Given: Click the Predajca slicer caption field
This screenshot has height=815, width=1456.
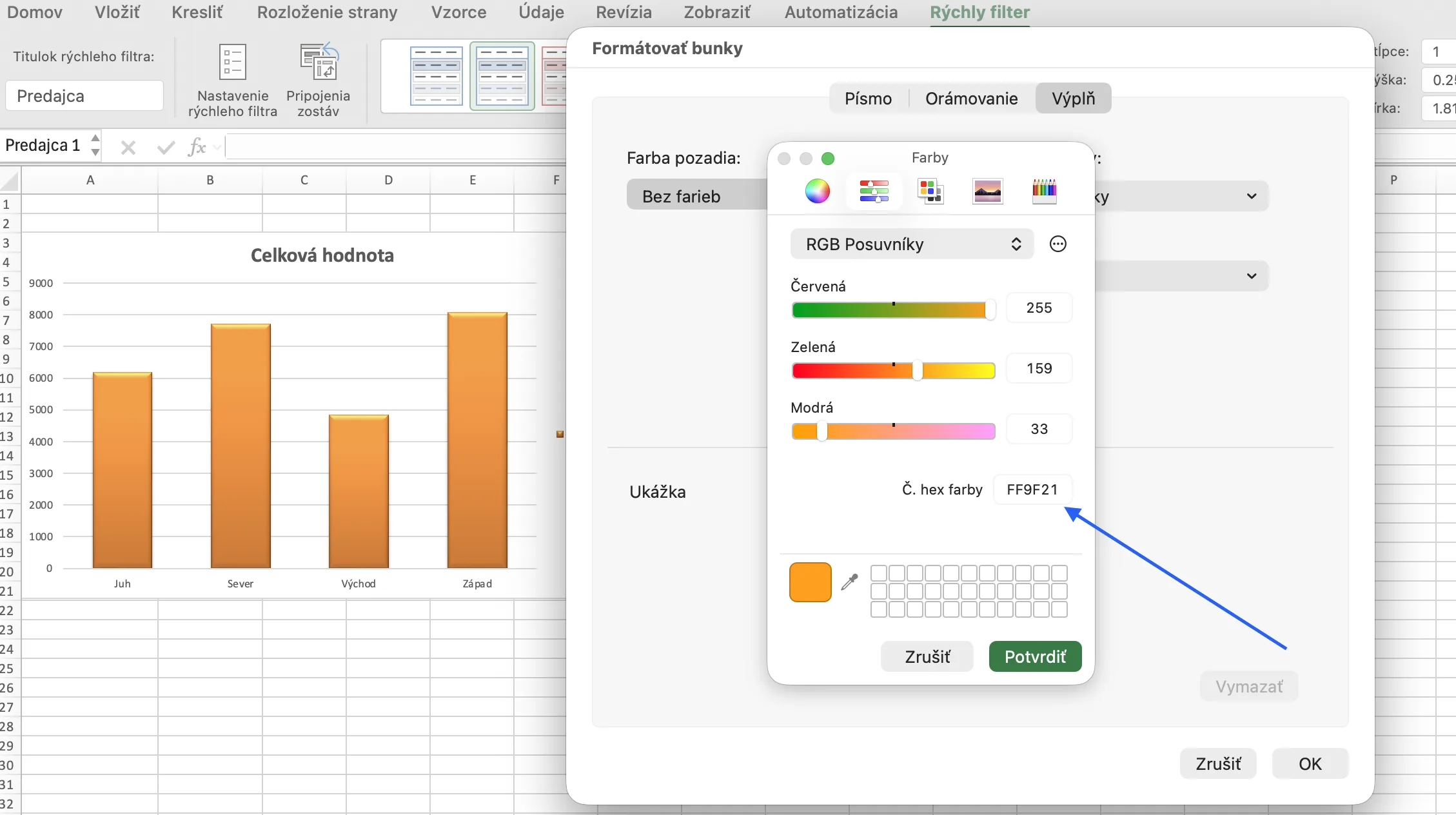Looking at the screenshot, I should click(84, 95).
